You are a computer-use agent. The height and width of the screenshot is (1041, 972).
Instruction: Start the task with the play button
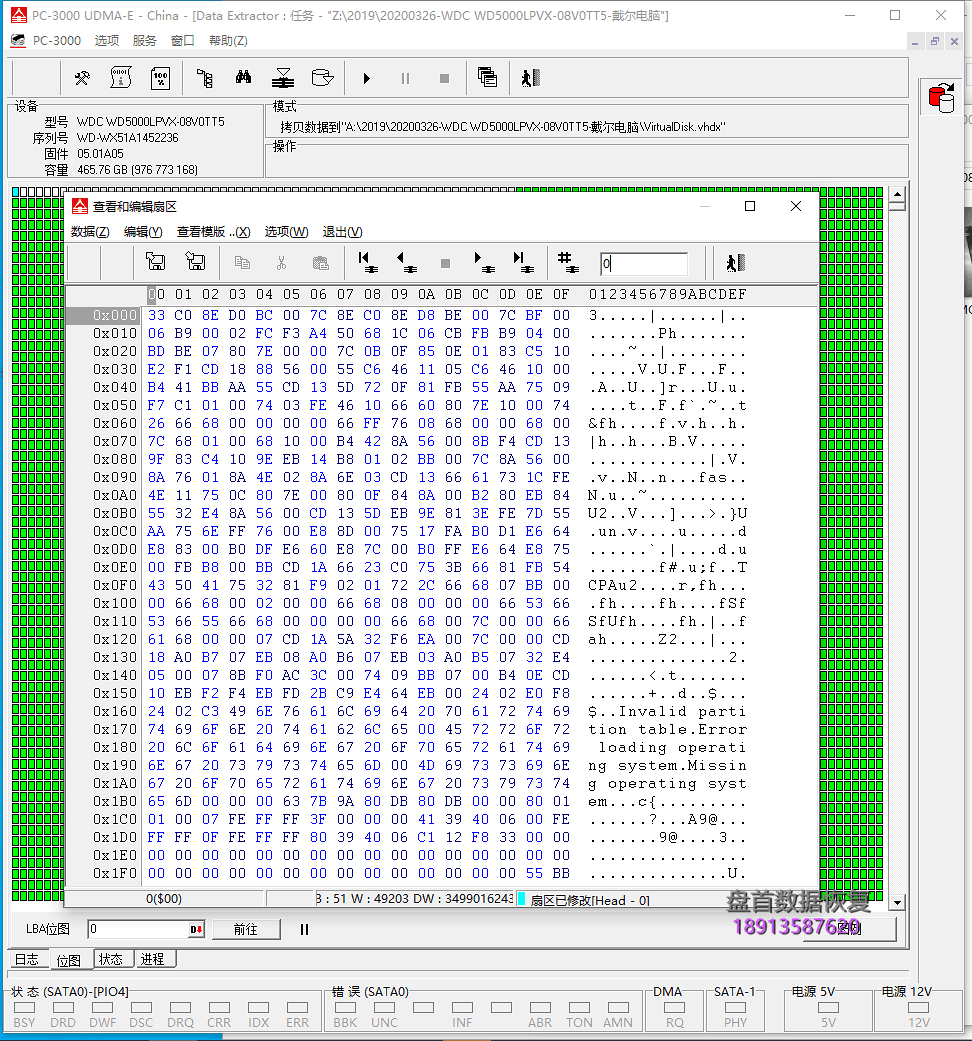[366, 78]
